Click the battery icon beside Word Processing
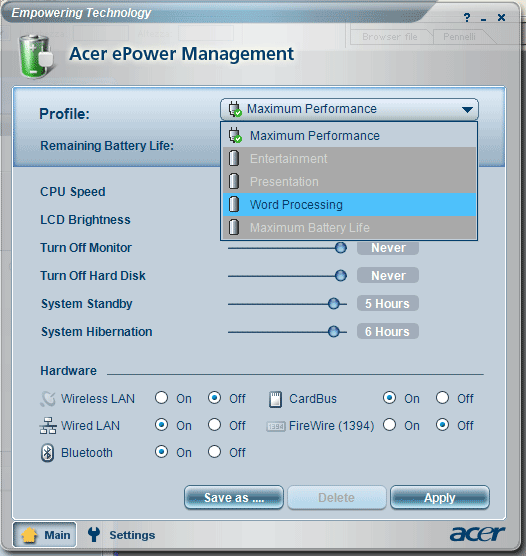Image resolution: width=526 pixels, height=556 pixels. 234,204
